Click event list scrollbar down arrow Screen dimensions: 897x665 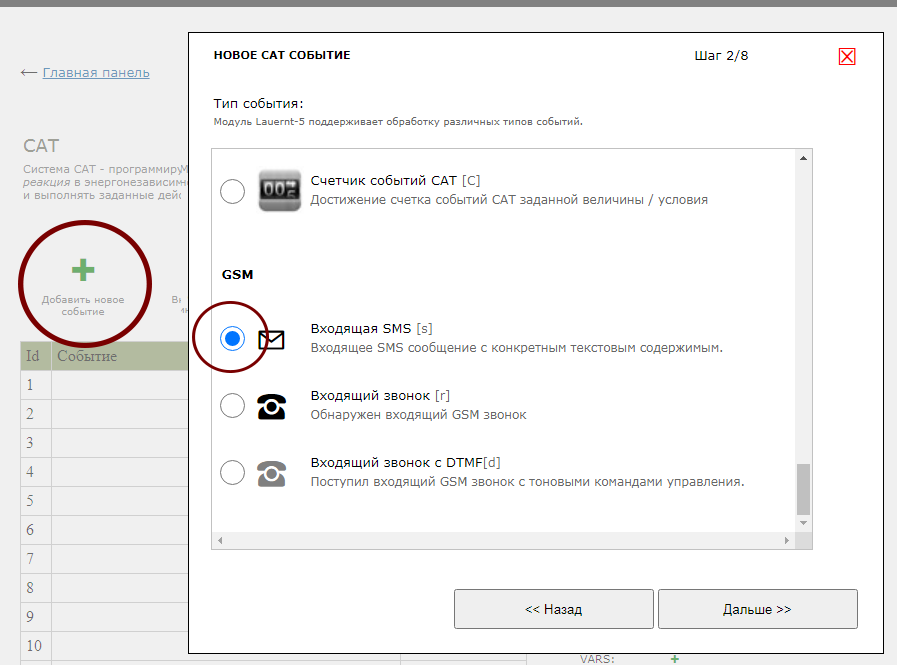pos(802,522)
